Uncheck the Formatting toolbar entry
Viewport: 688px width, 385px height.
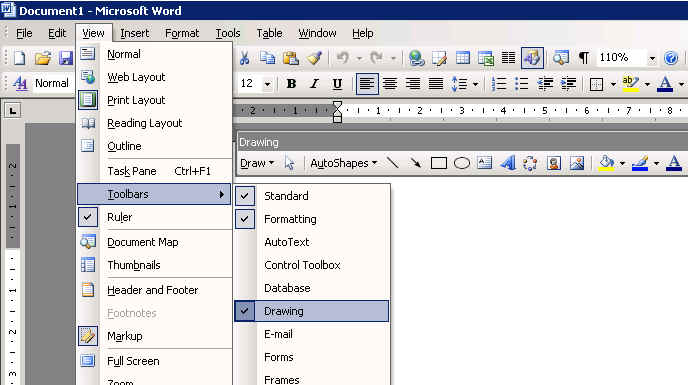click(312, 219)
